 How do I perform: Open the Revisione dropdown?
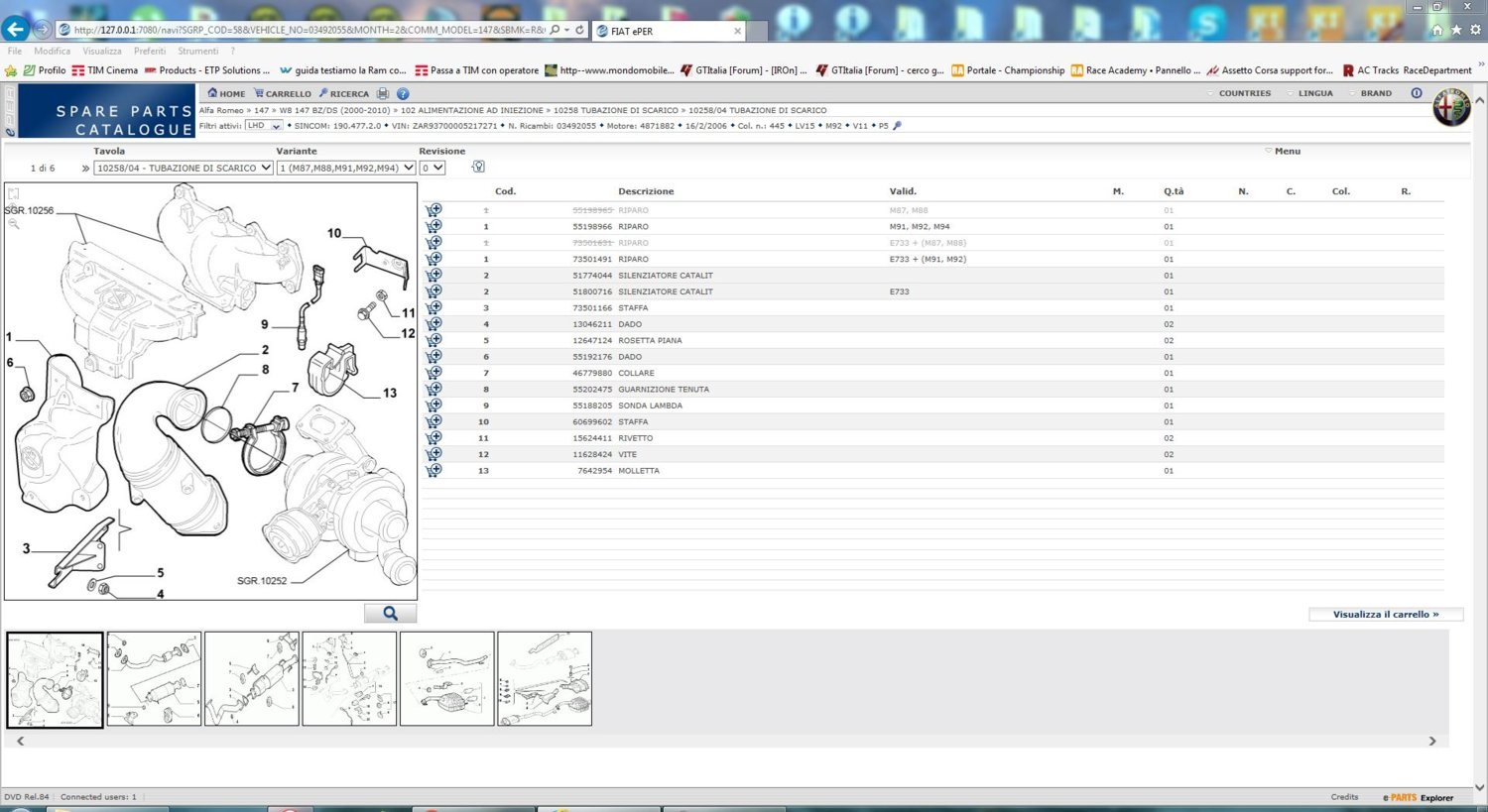coord(433,168)
